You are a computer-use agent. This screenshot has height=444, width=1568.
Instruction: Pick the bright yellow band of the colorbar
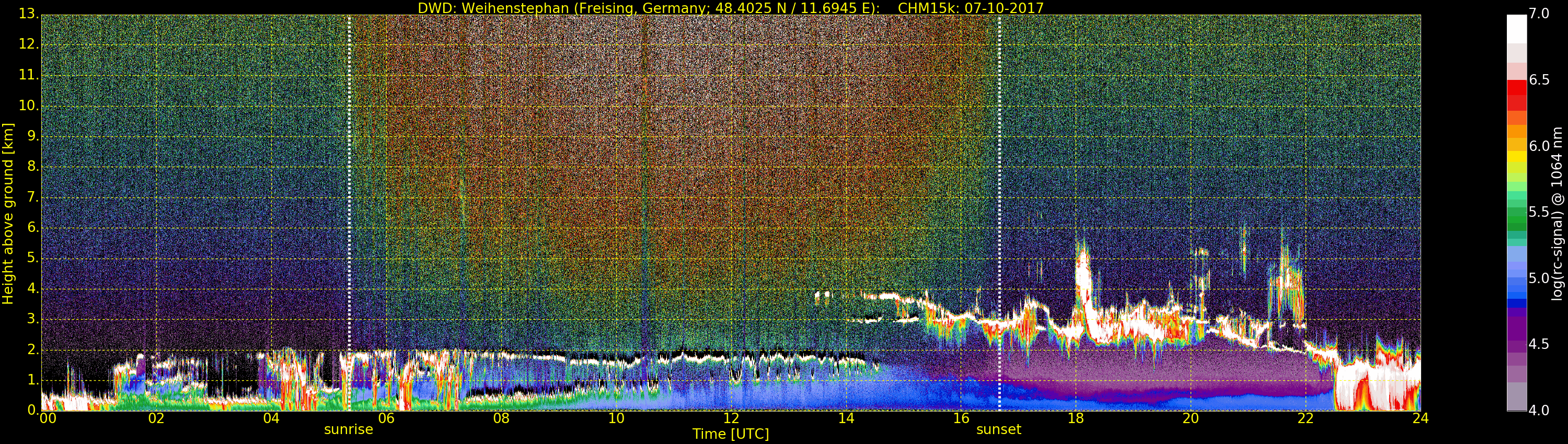tap(1516, 156)
